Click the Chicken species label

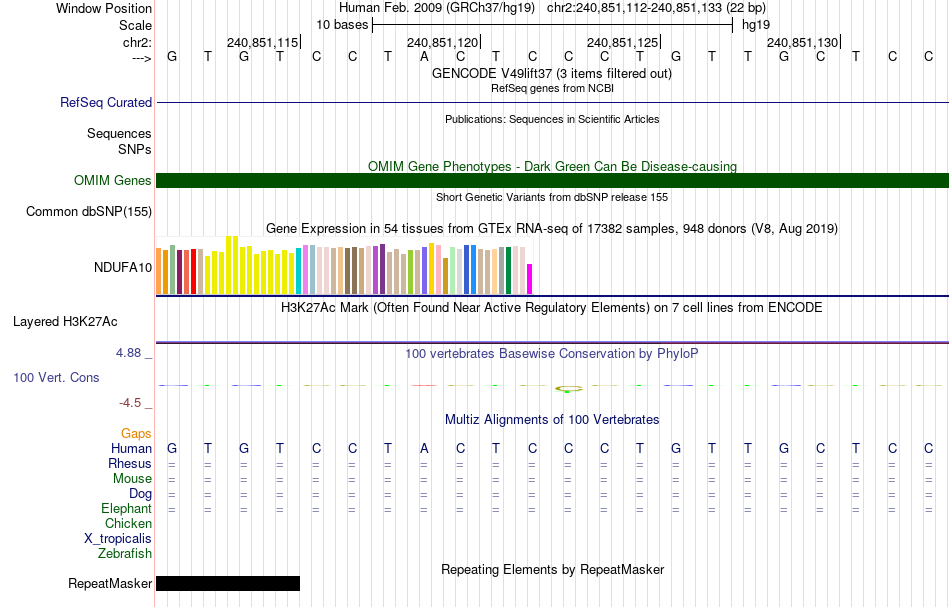[128, 524]
